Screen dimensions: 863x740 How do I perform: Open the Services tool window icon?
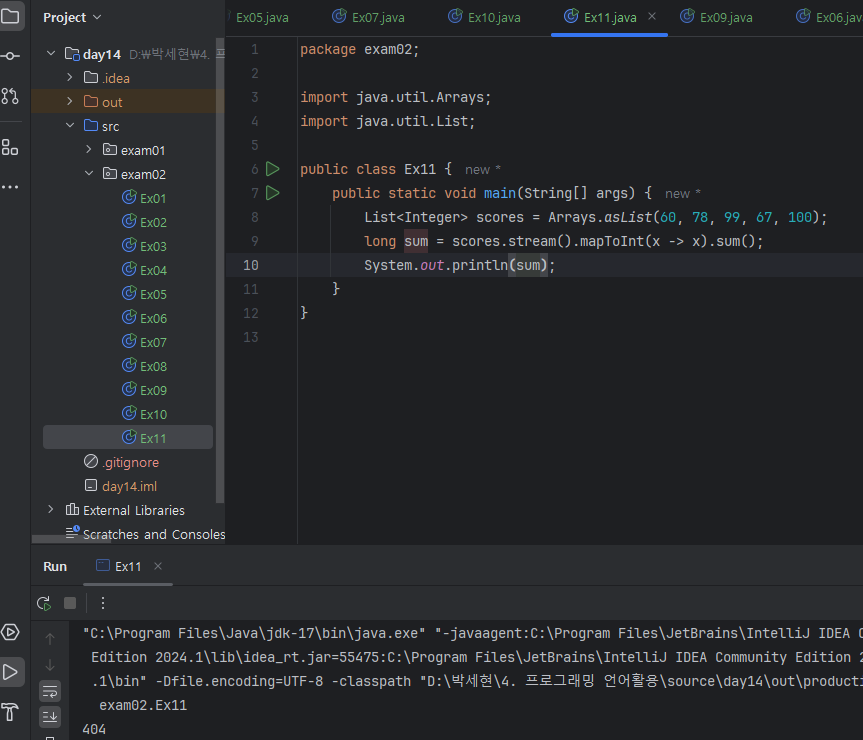point(10,632)
